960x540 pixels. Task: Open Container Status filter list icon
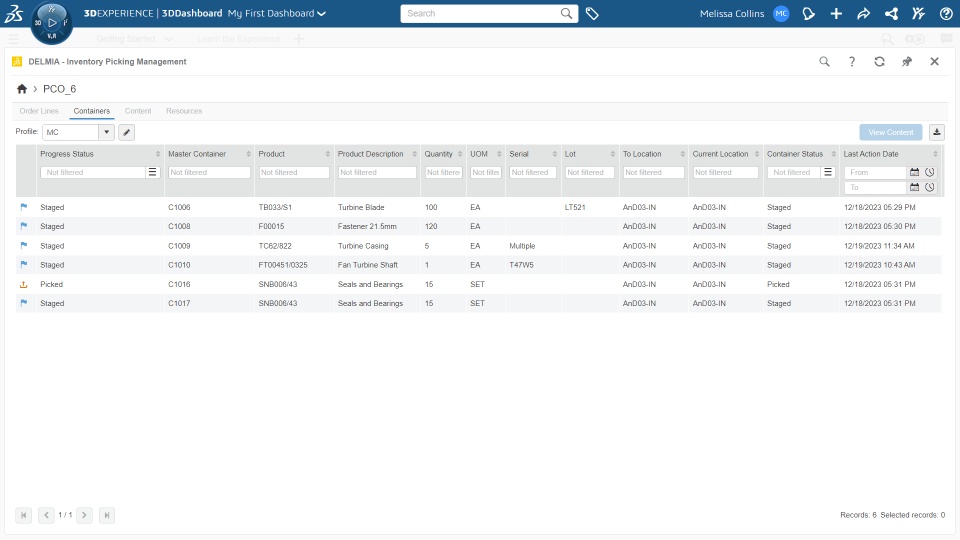coord(828,173)
